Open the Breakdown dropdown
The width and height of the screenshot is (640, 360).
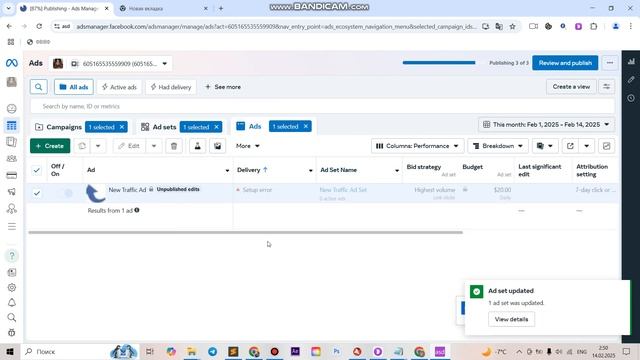point(498,146)
